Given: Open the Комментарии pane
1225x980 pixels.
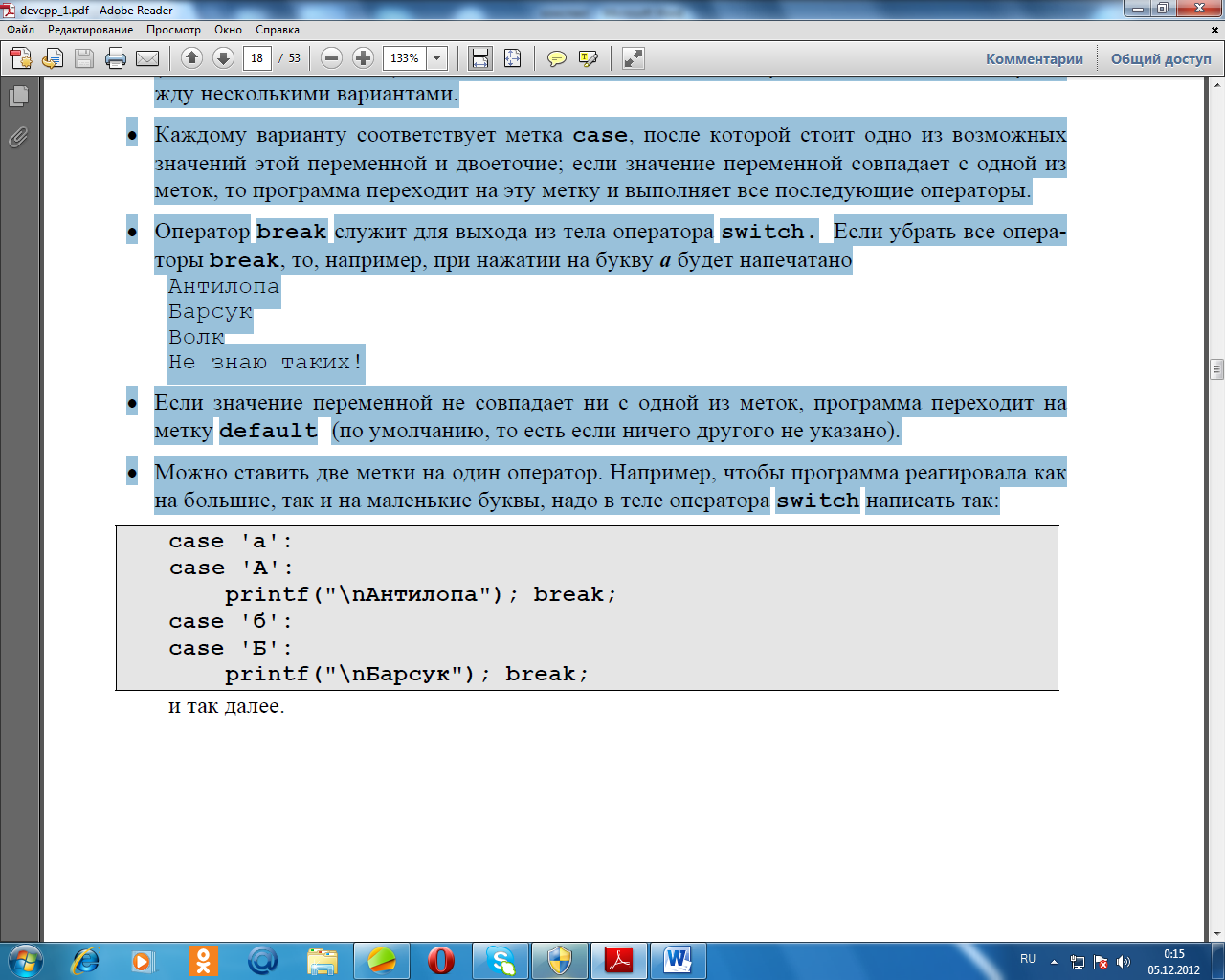Looking at the screenshot, I should pyautogui.click(x=1035, y=58).
